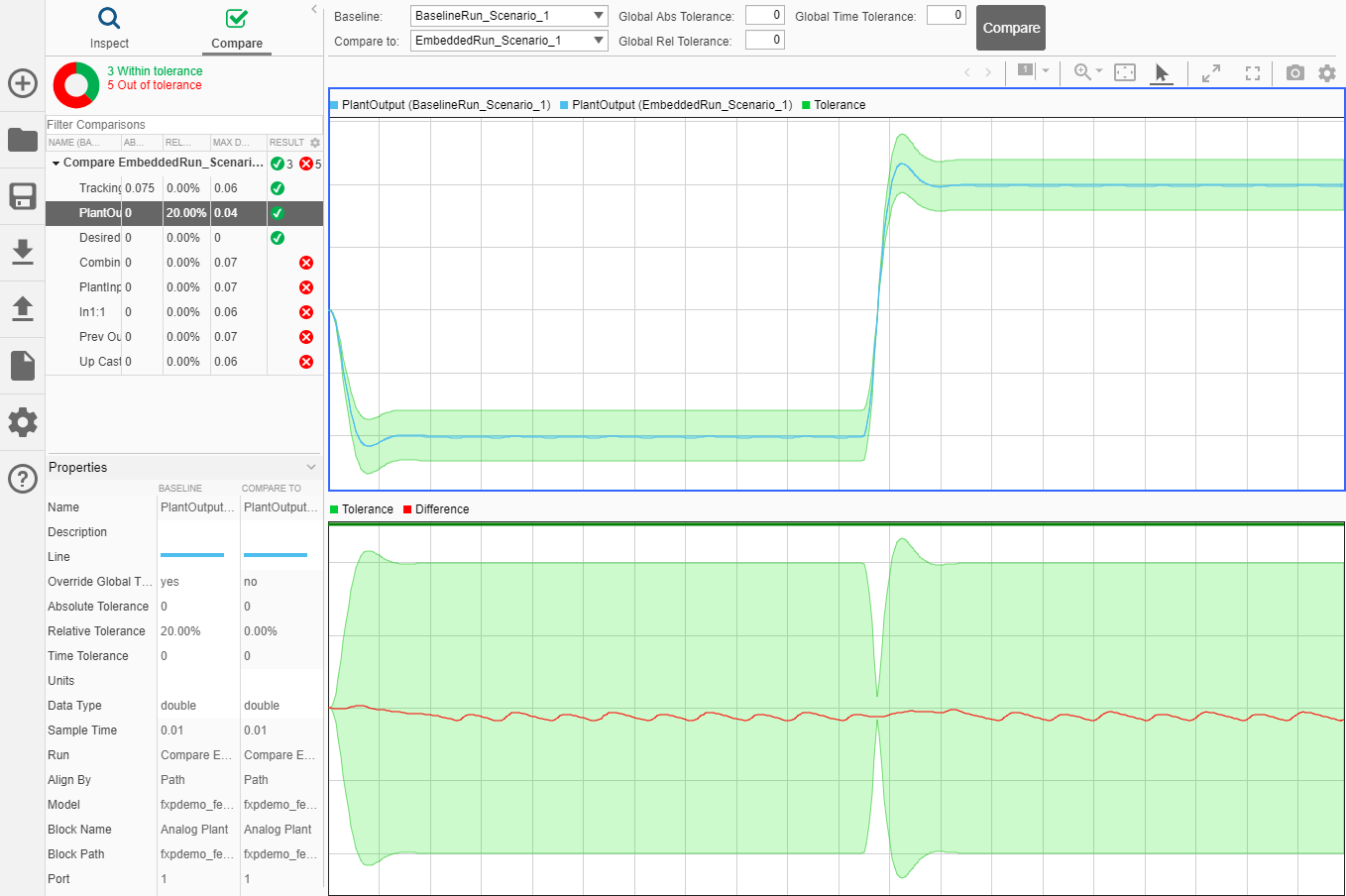Select the Zoom tool above the plot

click(1080, 71)
